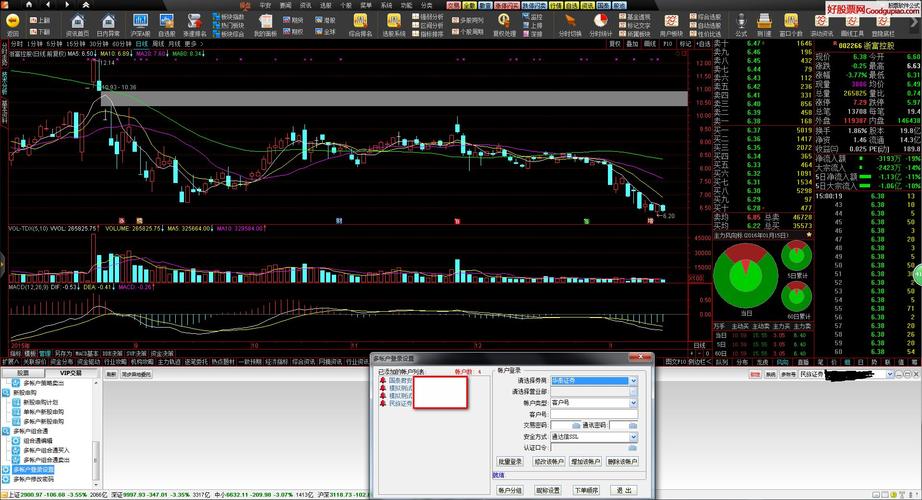Open 测速 icon in toolbar
The width and height of the screenshot is (922, 500).
coord(764,22)
